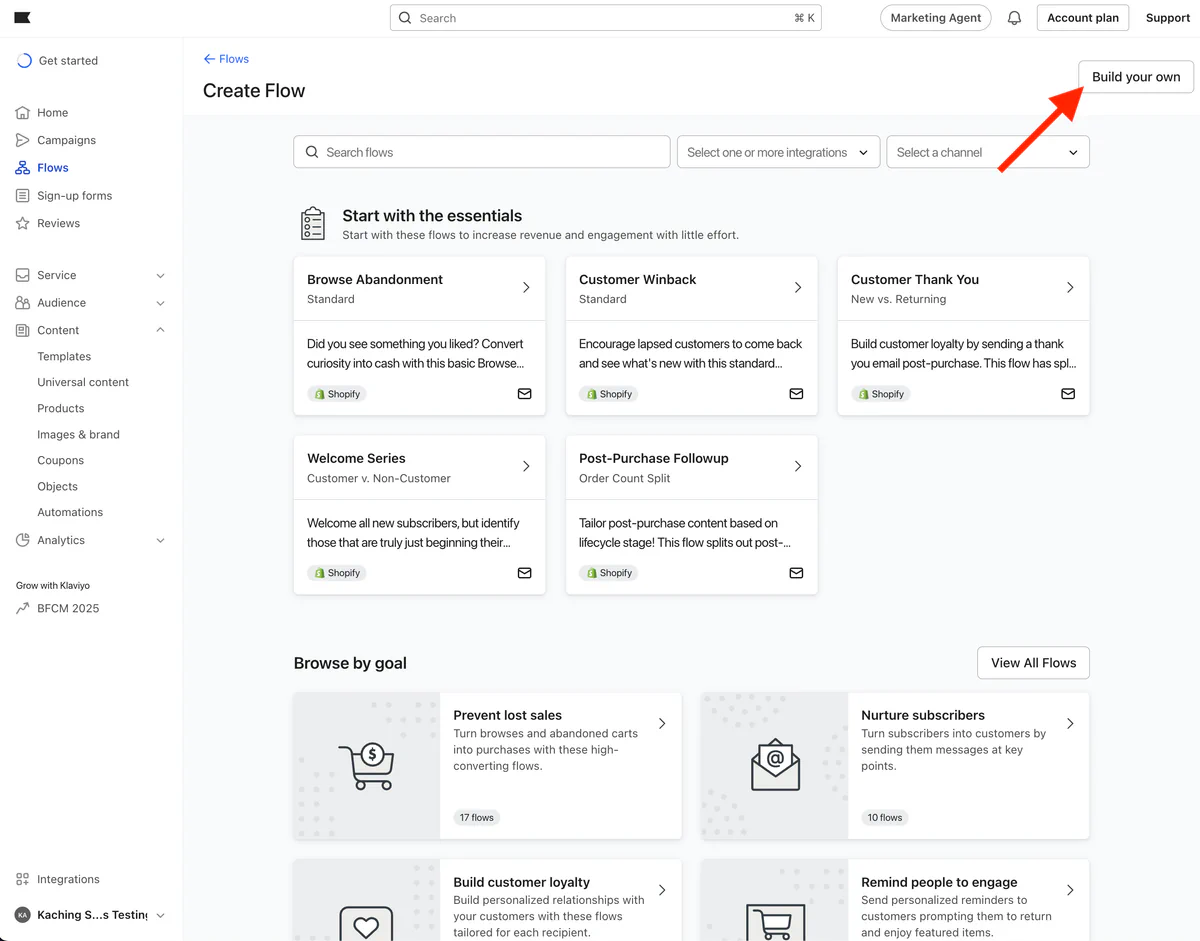1200x941 pixels.
Task: Open the Support link
Action: [1168, 18]
